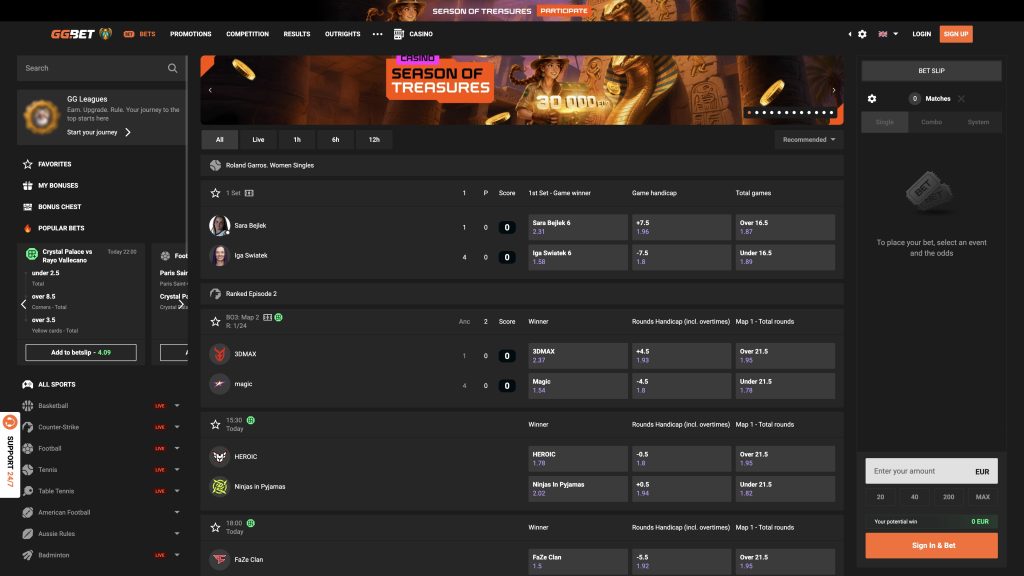The width and height of the screenshot is (1024, 576).
Task: Open the Promotions menu
Action: point(191,34)
